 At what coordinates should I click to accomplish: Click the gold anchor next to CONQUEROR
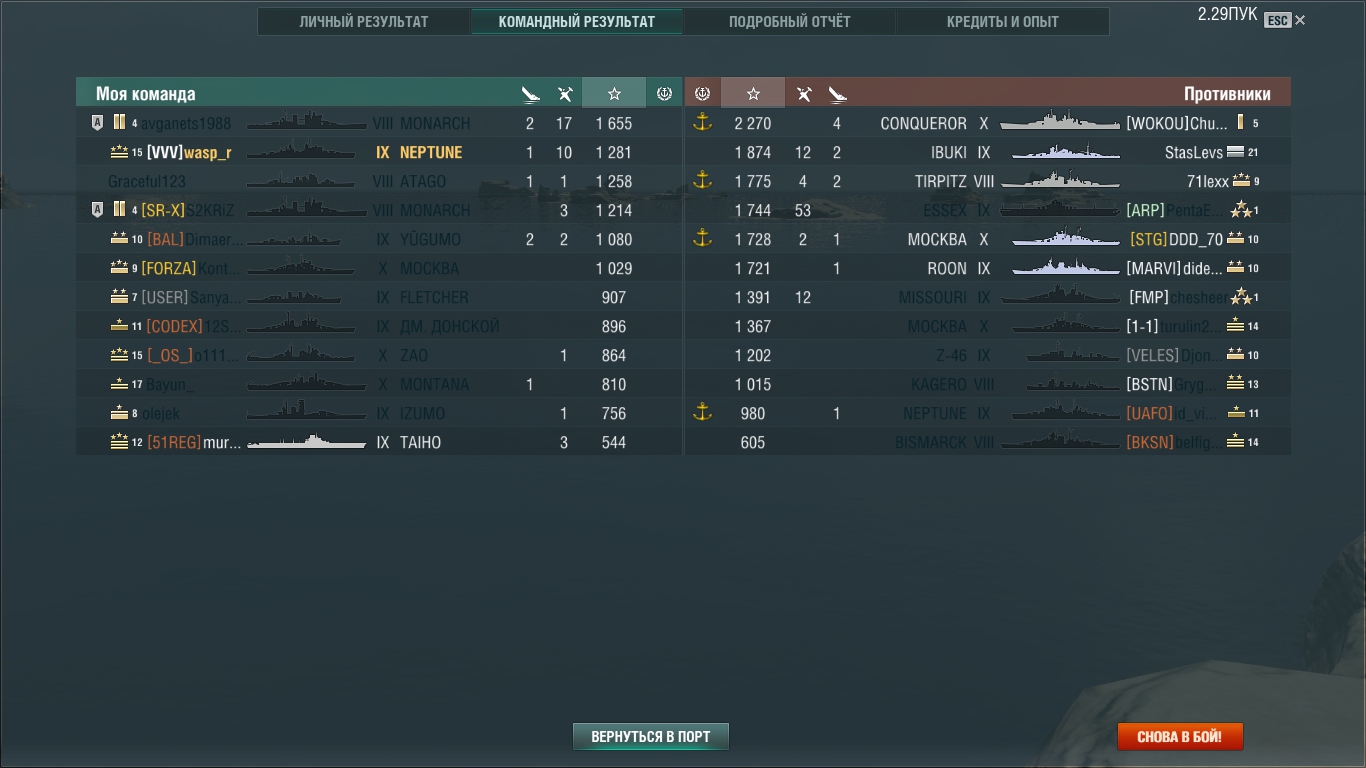click(702, 123)
